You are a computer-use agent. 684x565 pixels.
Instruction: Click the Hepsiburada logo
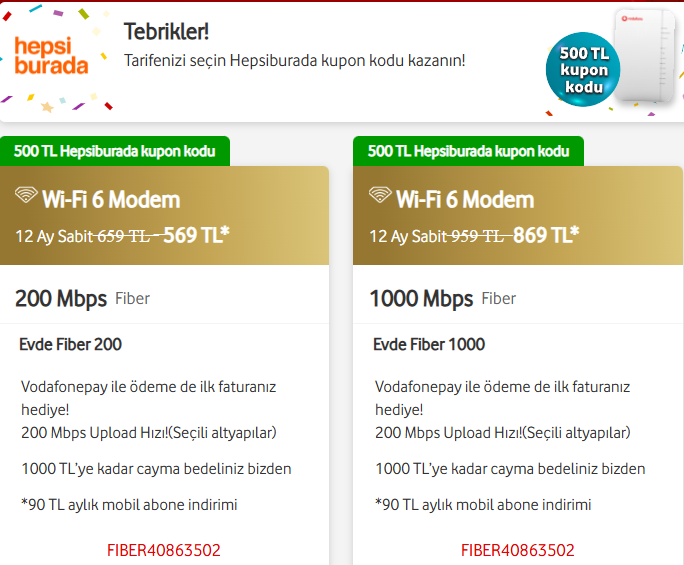[x=51, y=56]
